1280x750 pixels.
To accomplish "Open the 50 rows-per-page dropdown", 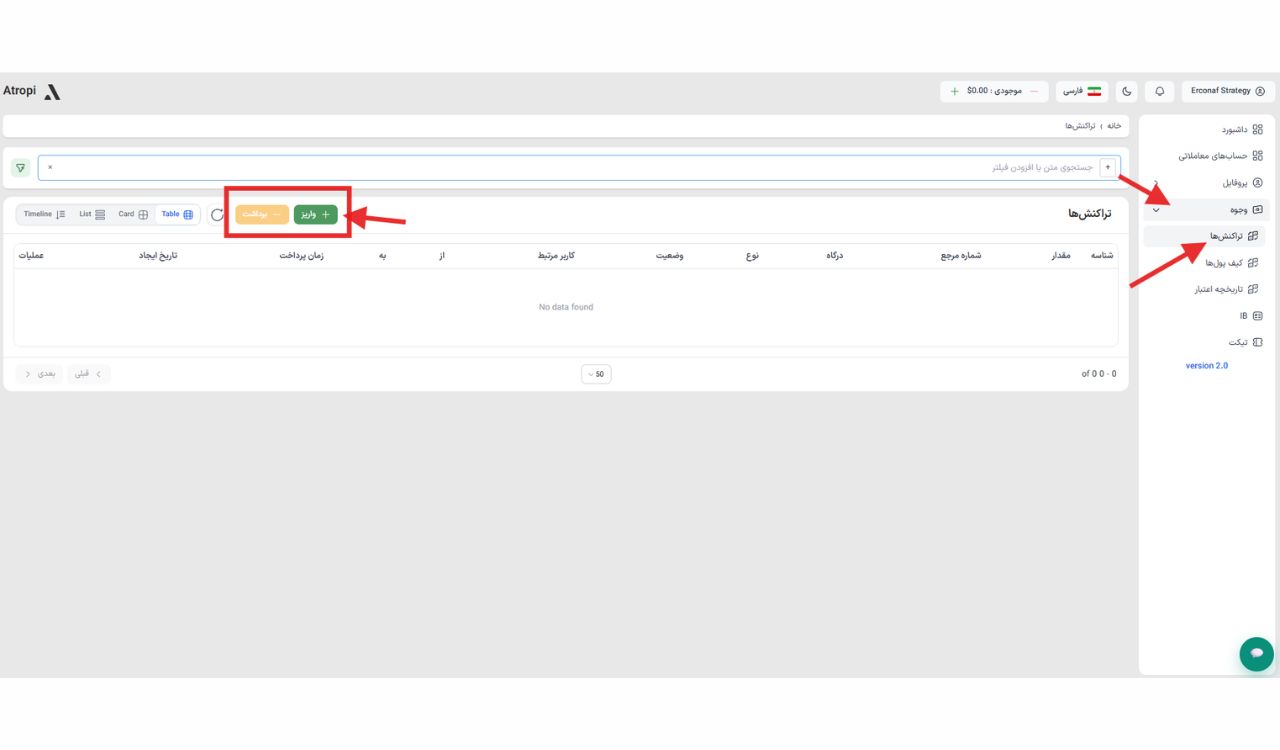I will tap(596, 374).
